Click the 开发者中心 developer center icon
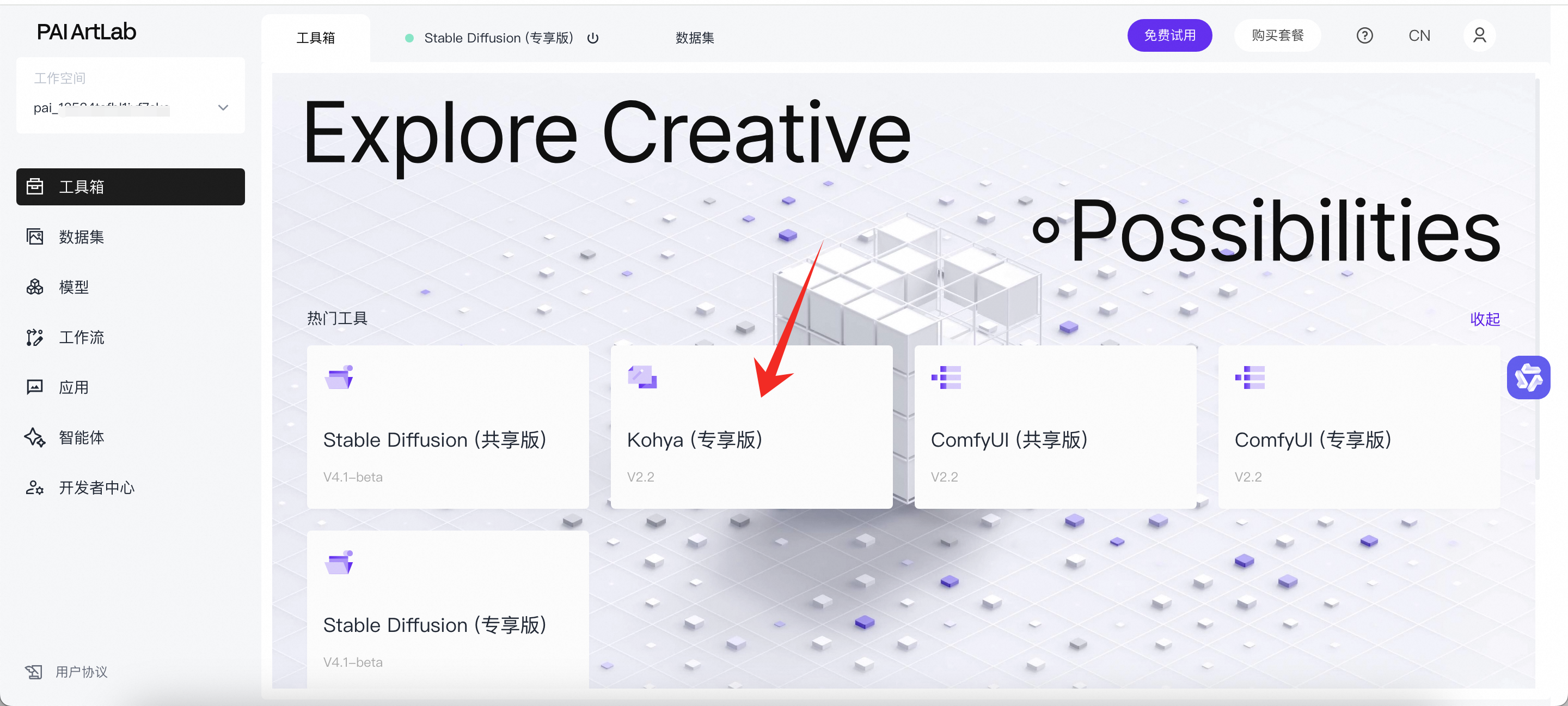Image resolution: width=1568 pixels, height=706 pixels. (x=35, y=488)
